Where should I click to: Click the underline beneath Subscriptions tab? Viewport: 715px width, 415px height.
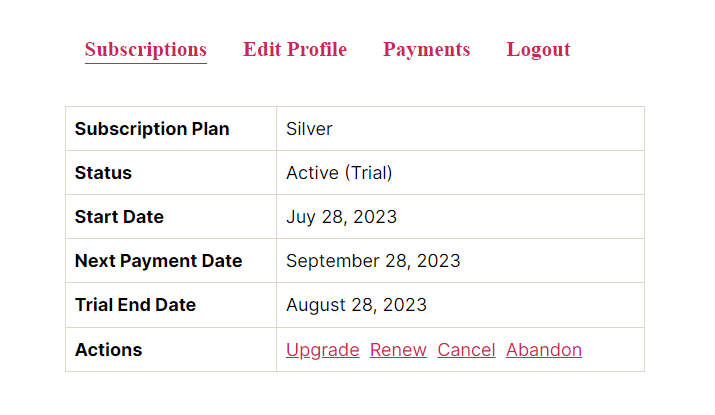tap(145, 63)
